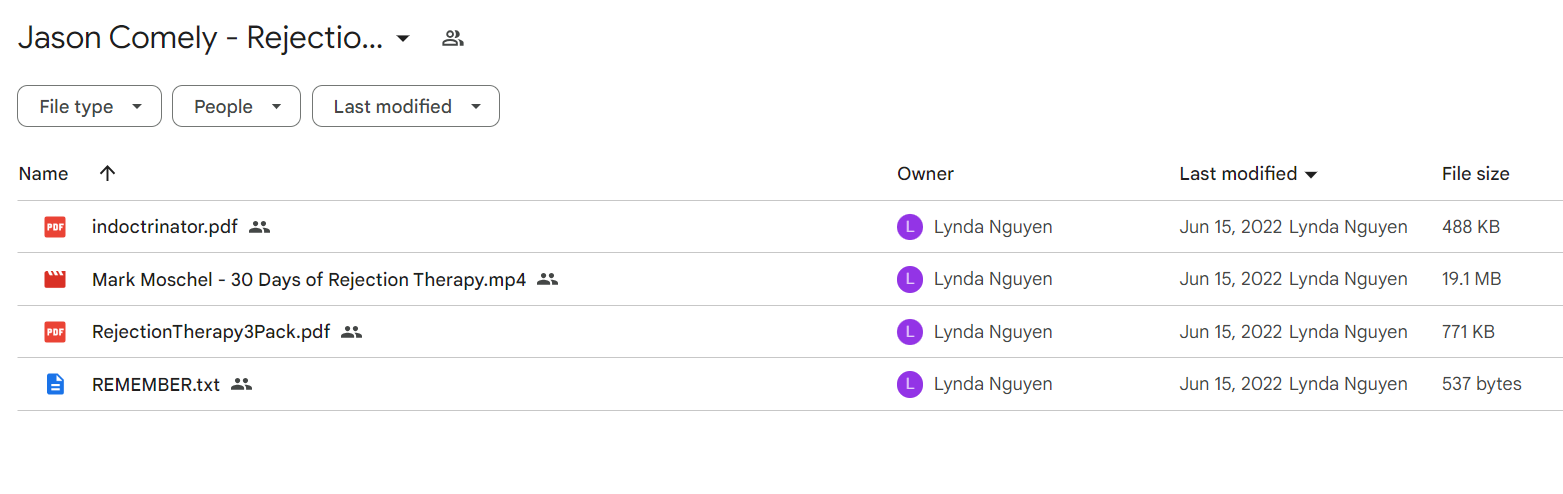Click the PDF icon beside RejectionTherapy3Pack.pdf
This screenshot has width=1563, height=494.
[x=55, y=331]
